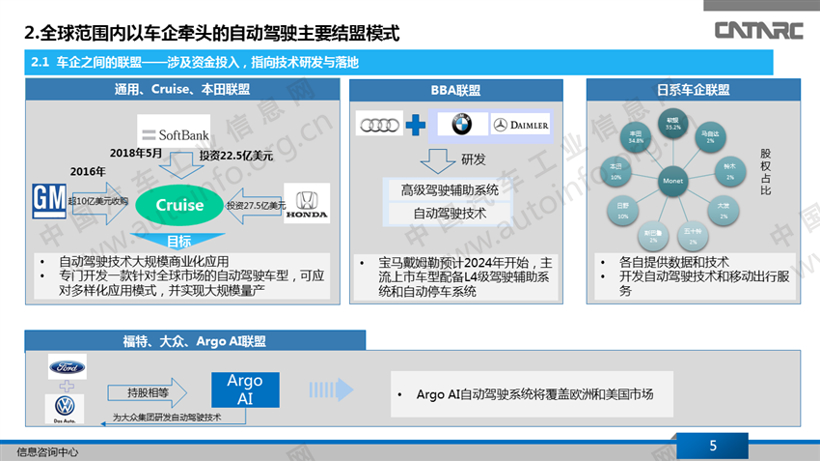Click the GM logo
Screen dimensions: 820x461
pyautogui.click(x=49, y=199)
